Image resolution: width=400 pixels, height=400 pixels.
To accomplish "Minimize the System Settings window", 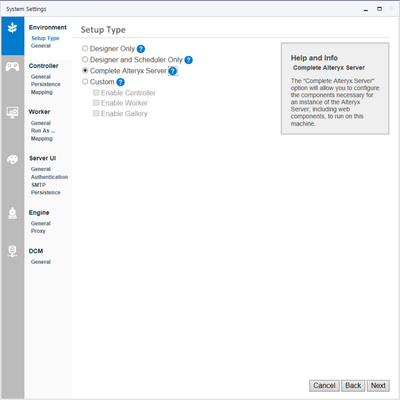I will (366, 9).
